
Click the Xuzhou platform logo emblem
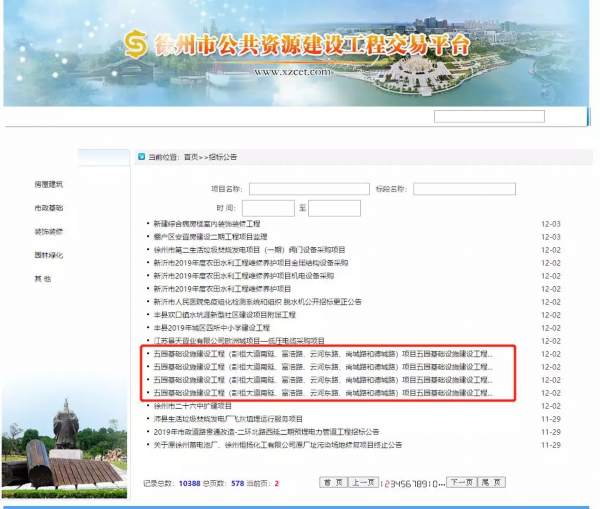click(134, 44)
